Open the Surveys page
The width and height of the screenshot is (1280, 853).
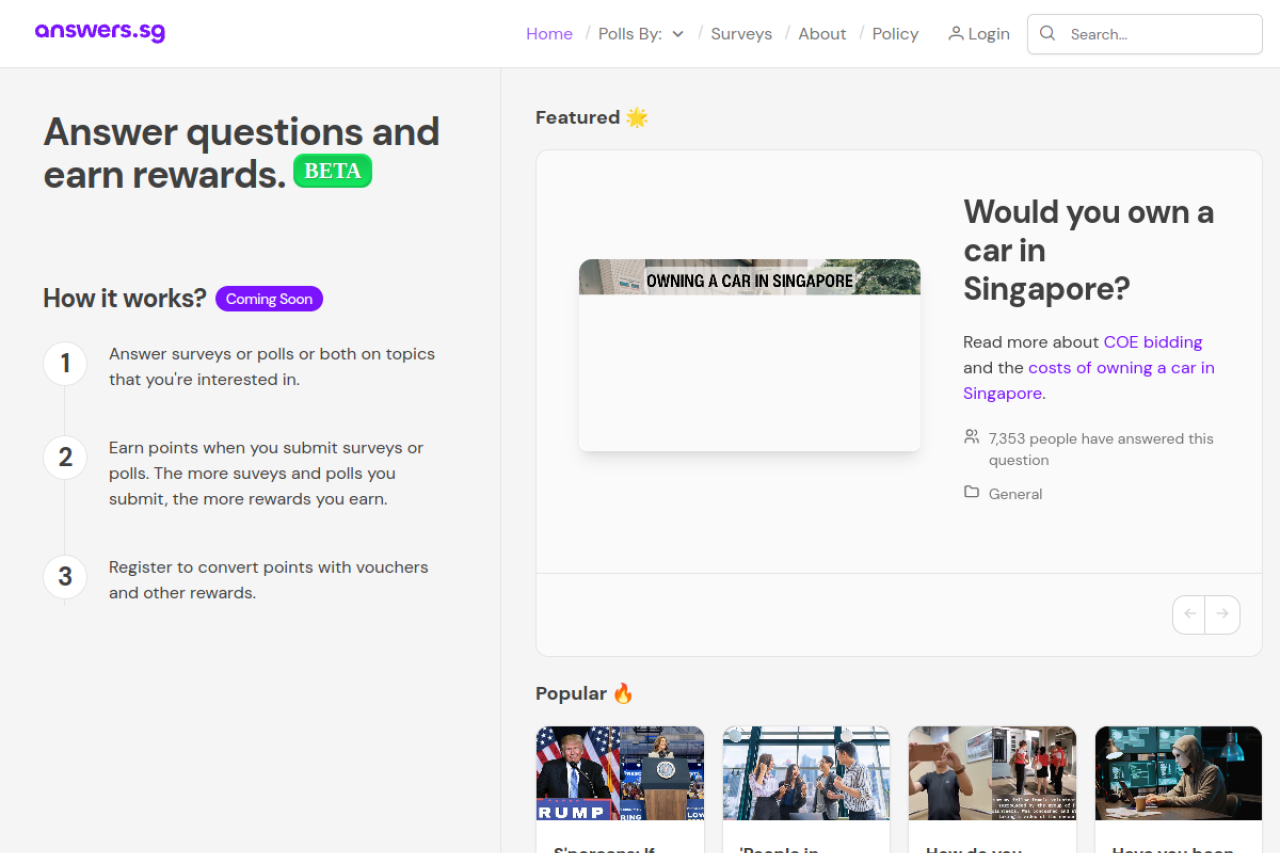point(741,34)
